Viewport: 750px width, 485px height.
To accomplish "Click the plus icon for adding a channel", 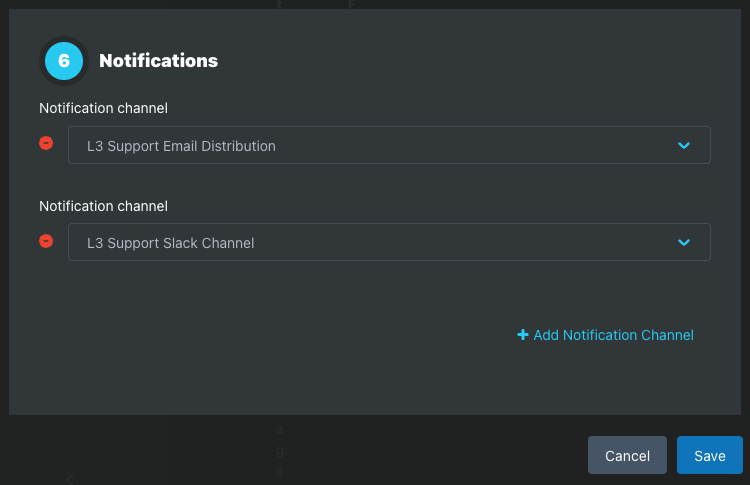I will (x=522, y=335).
